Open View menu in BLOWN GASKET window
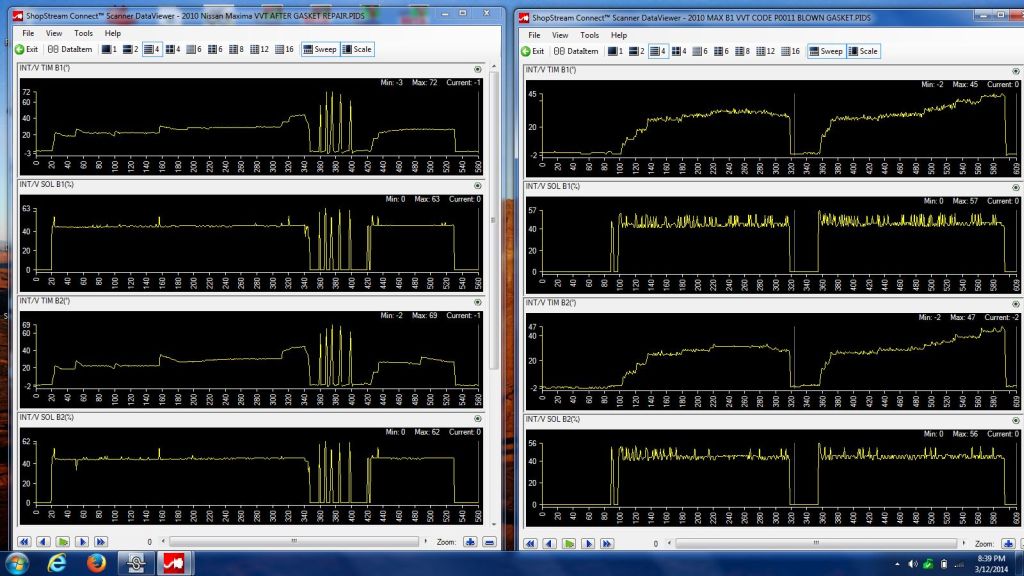Image resolution: width=1024 pixels, height=576 pixels. pos(560,35)
